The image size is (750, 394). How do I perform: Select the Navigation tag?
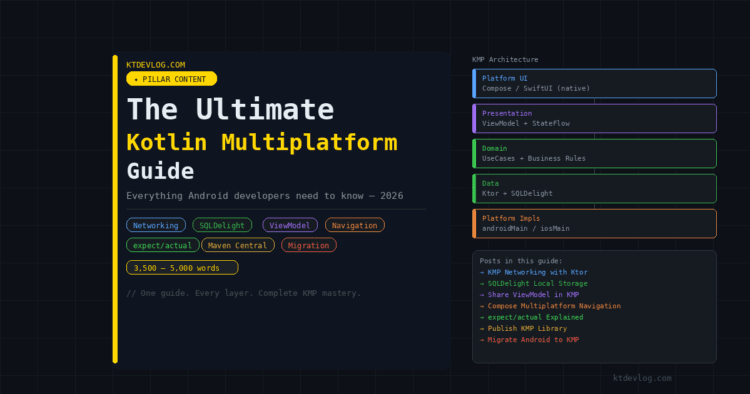coord(354,225)
